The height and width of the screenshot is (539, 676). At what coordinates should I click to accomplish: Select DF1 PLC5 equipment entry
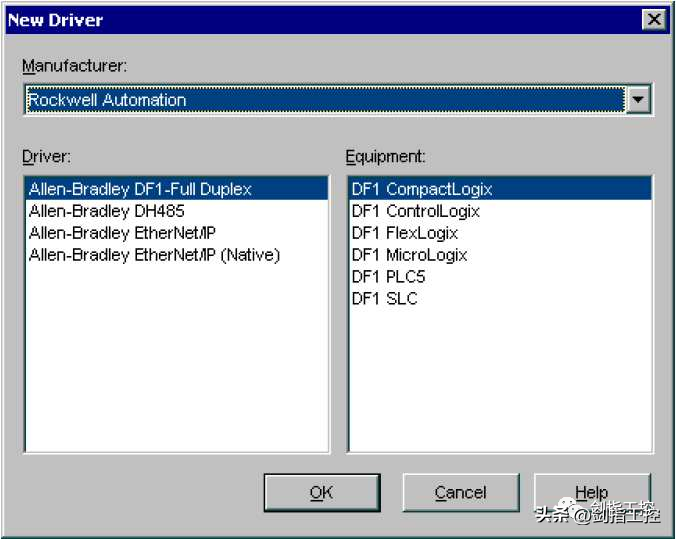(389, 277)
